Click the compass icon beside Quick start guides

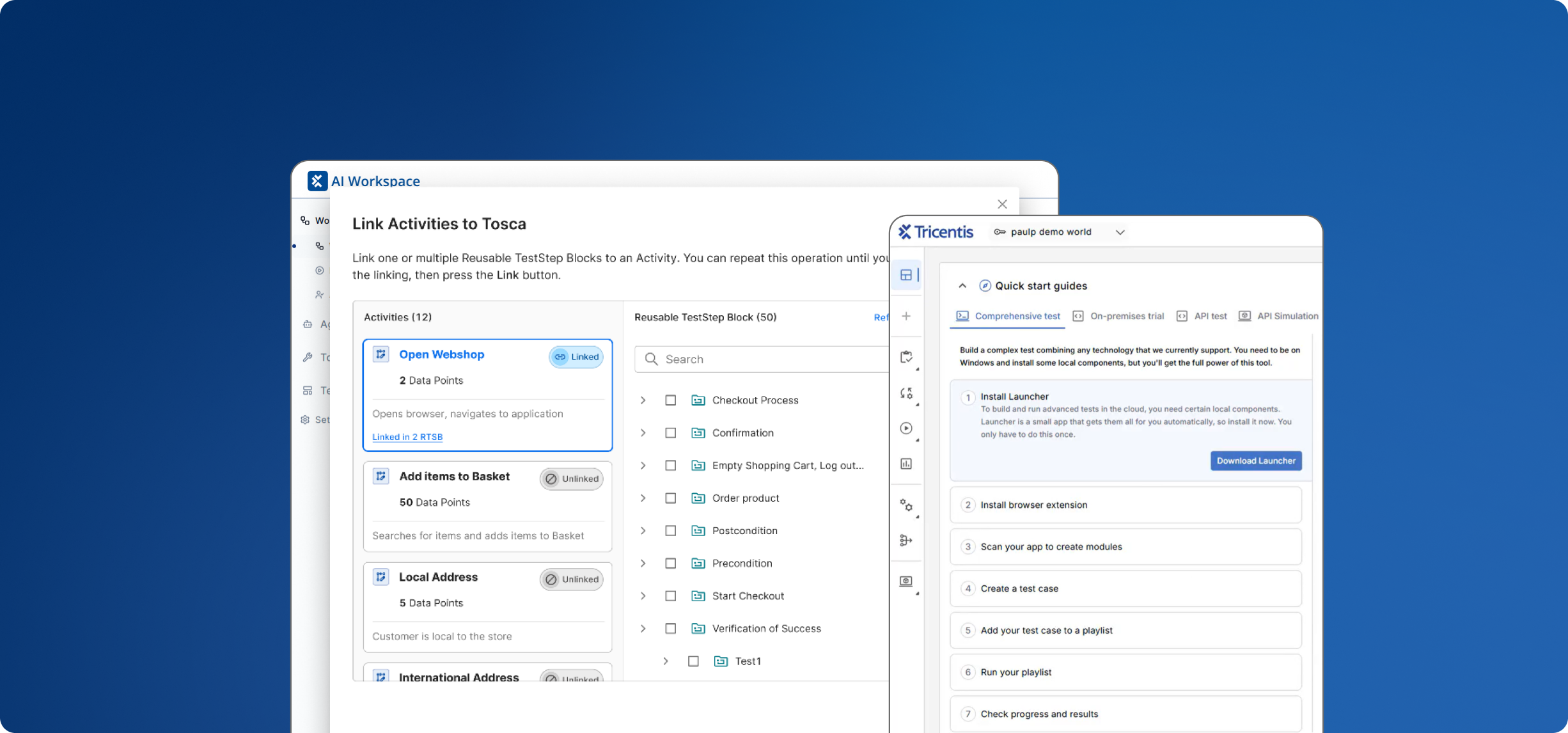click(x=985, y=286)
